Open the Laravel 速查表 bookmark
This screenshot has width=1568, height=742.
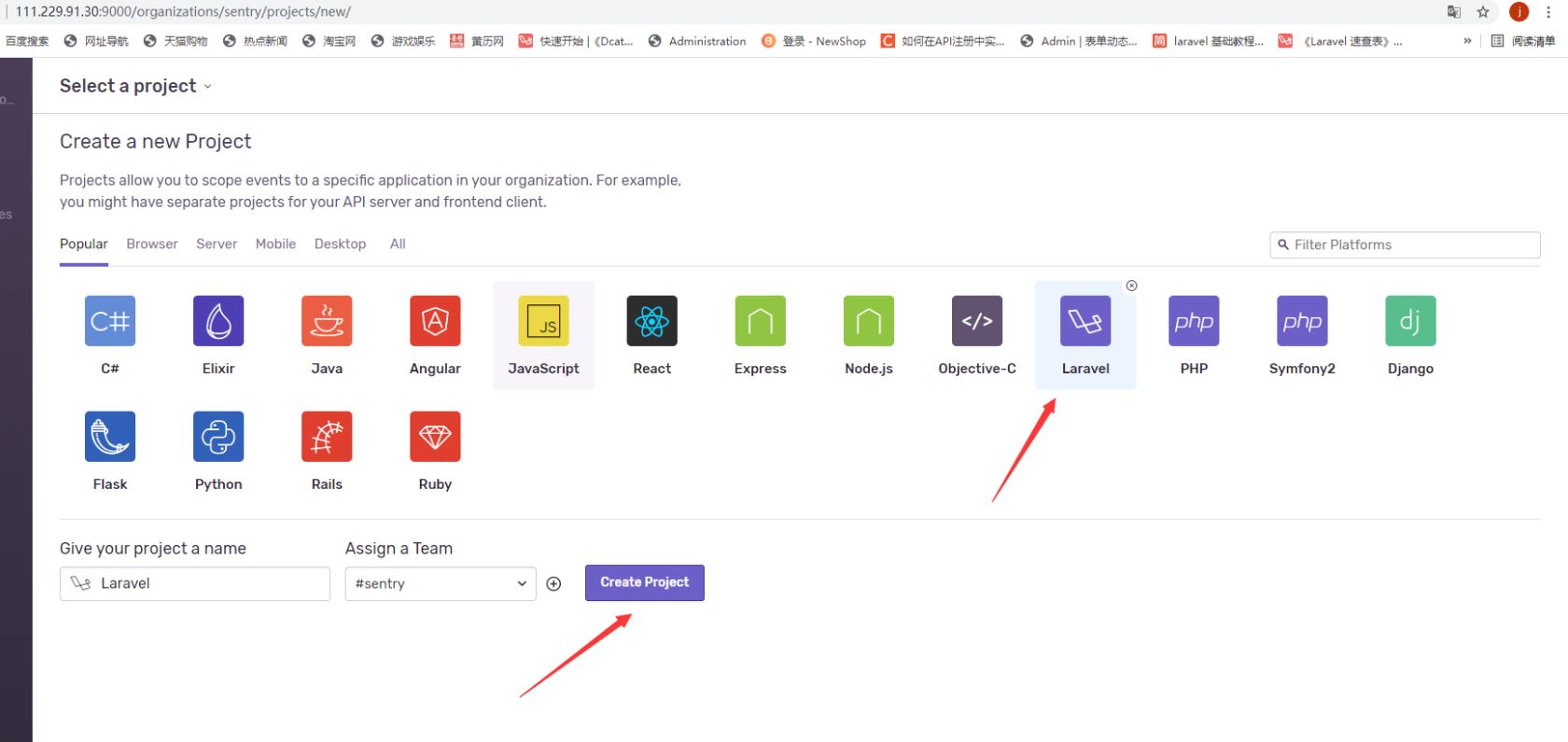1340,41
